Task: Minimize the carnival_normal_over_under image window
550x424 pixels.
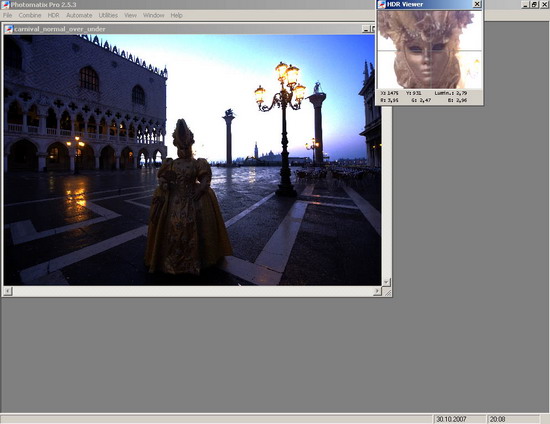Action: (365, 29)
